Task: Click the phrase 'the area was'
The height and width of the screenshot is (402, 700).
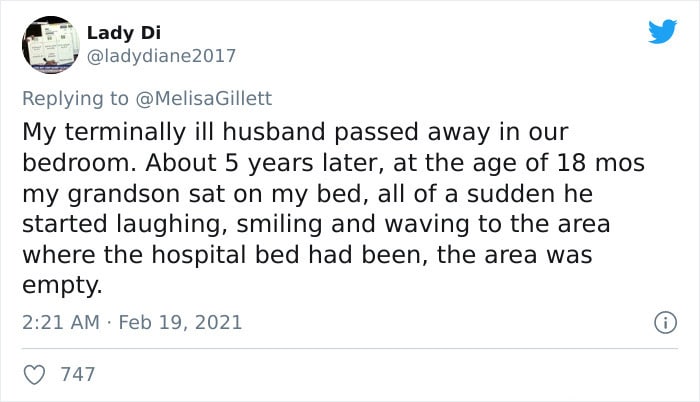Action: 514,255
